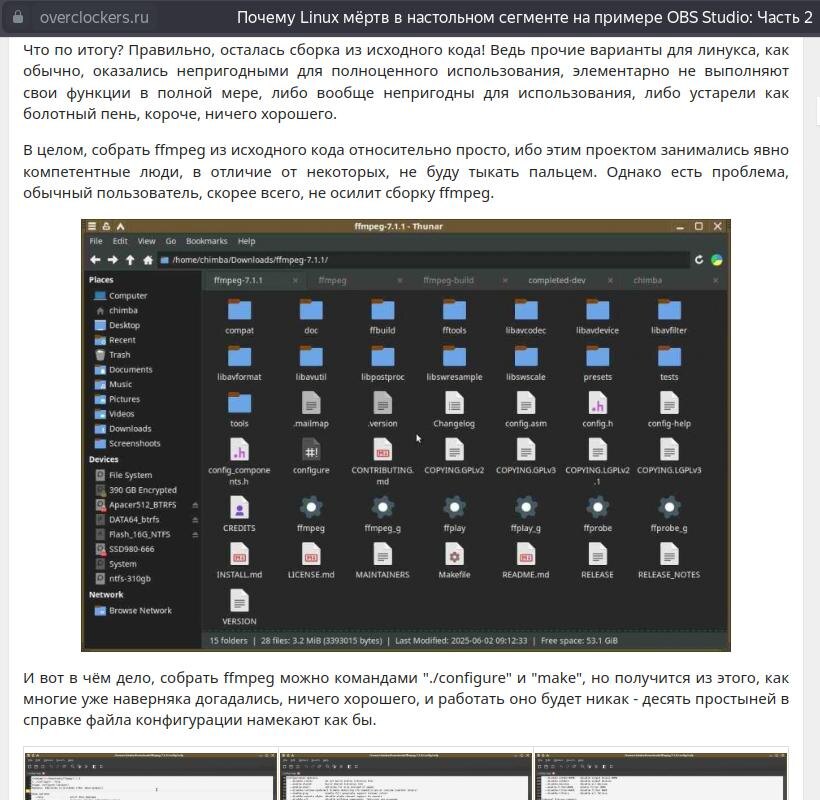820x800 pixels.
Task: Select the 'ffmpeg' executable icon
Action: point(311,507)
